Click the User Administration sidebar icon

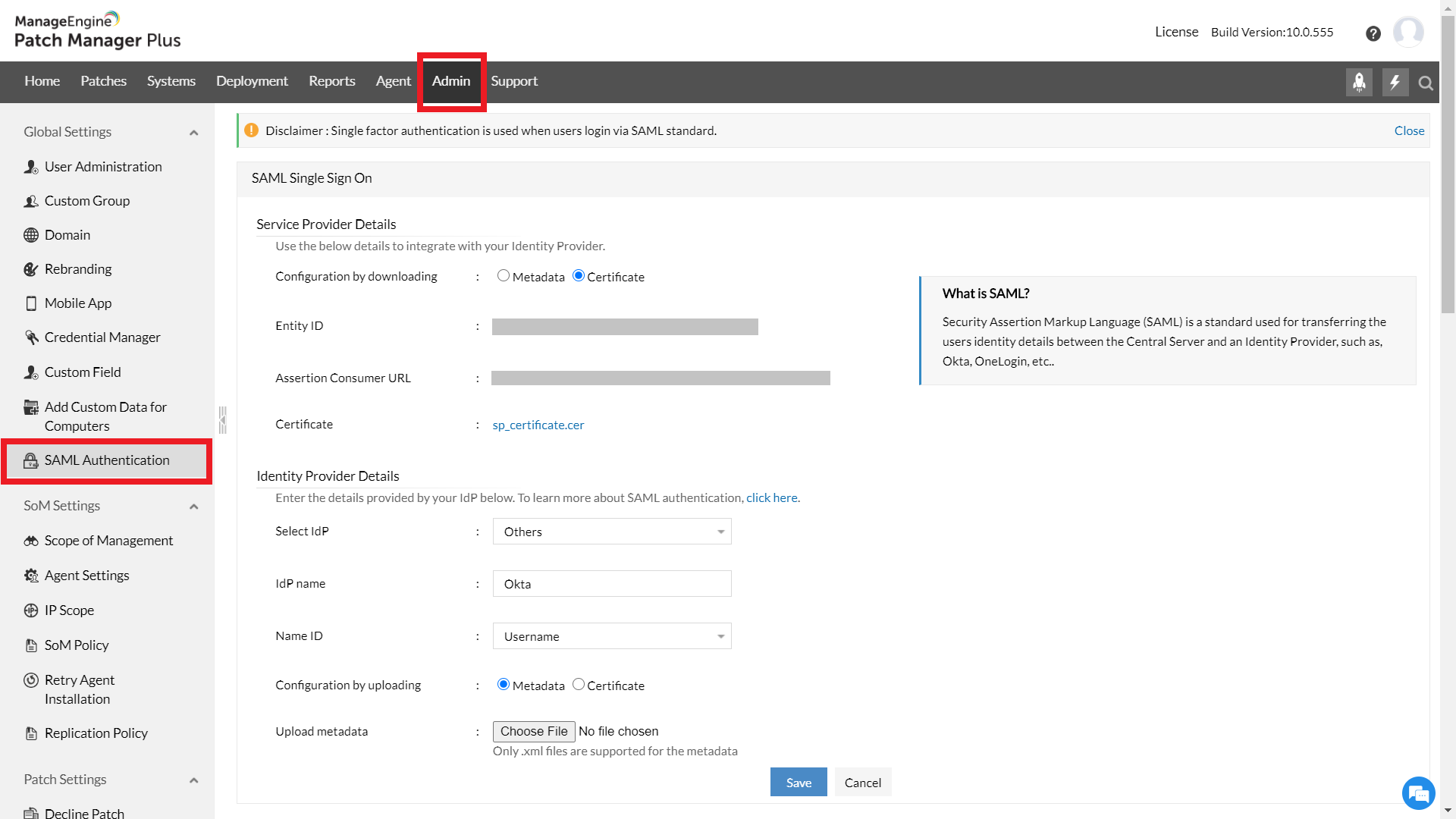(x=31, y=167)
